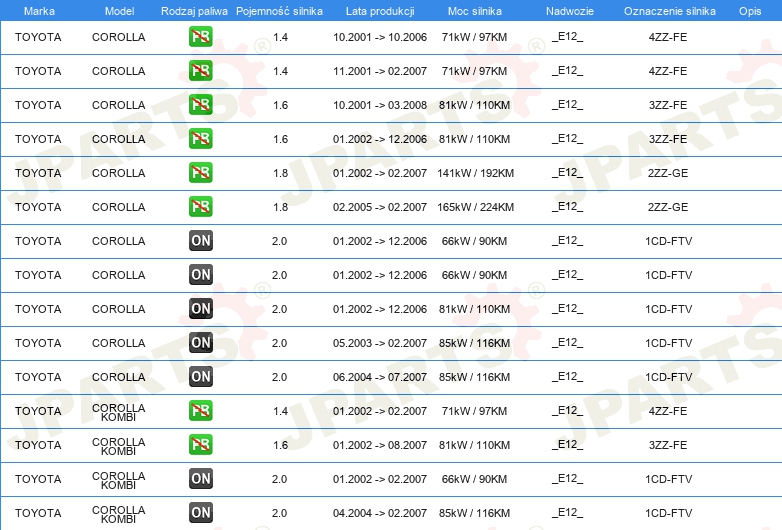Click the petrol fuel icon in the 10.2001 -> 10.2006 row

(x=200, y=37)
